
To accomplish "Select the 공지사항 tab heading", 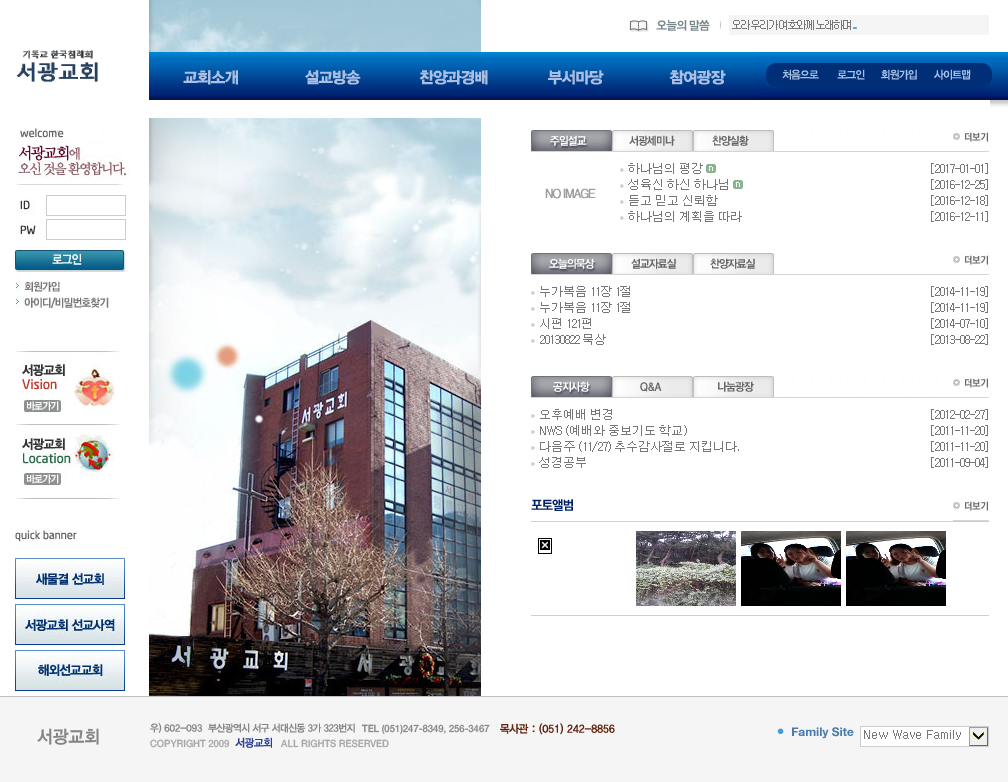I will [x=571, y=387].
